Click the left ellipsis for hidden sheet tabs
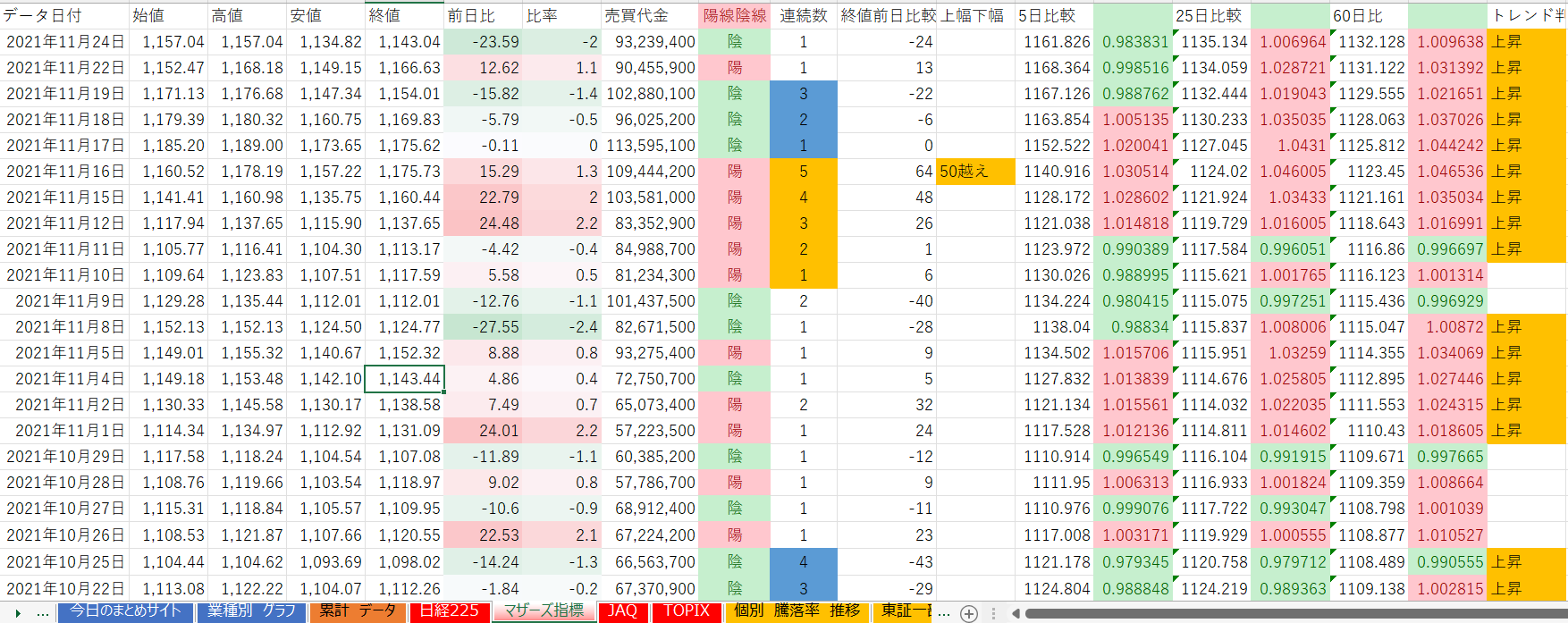1568x623 pixels. pyautogui.click(x=42, y=613)
